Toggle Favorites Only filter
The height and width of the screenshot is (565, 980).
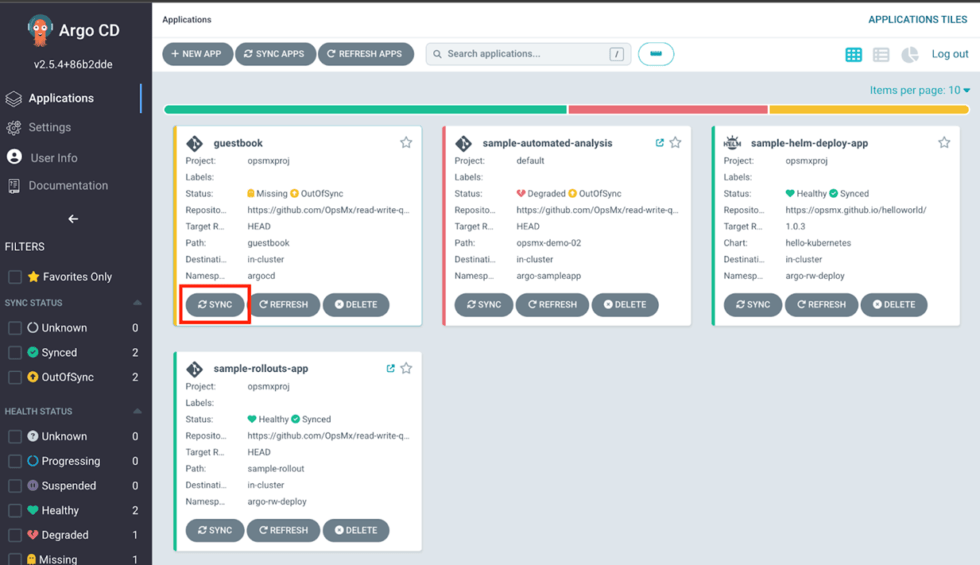(x=15, y=276)
